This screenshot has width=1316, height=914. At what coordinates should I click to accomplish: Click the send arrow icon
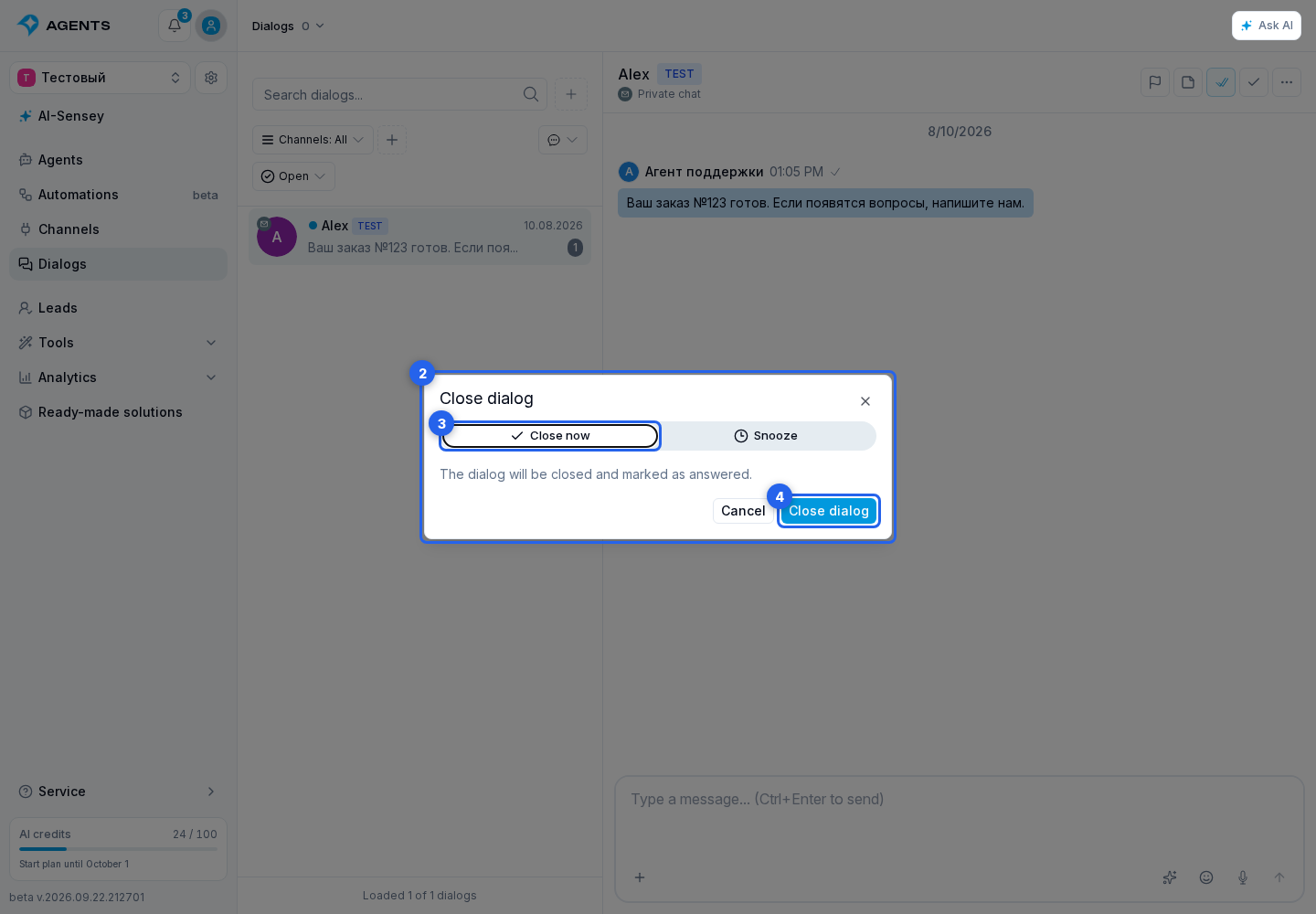pos(1279,877)
